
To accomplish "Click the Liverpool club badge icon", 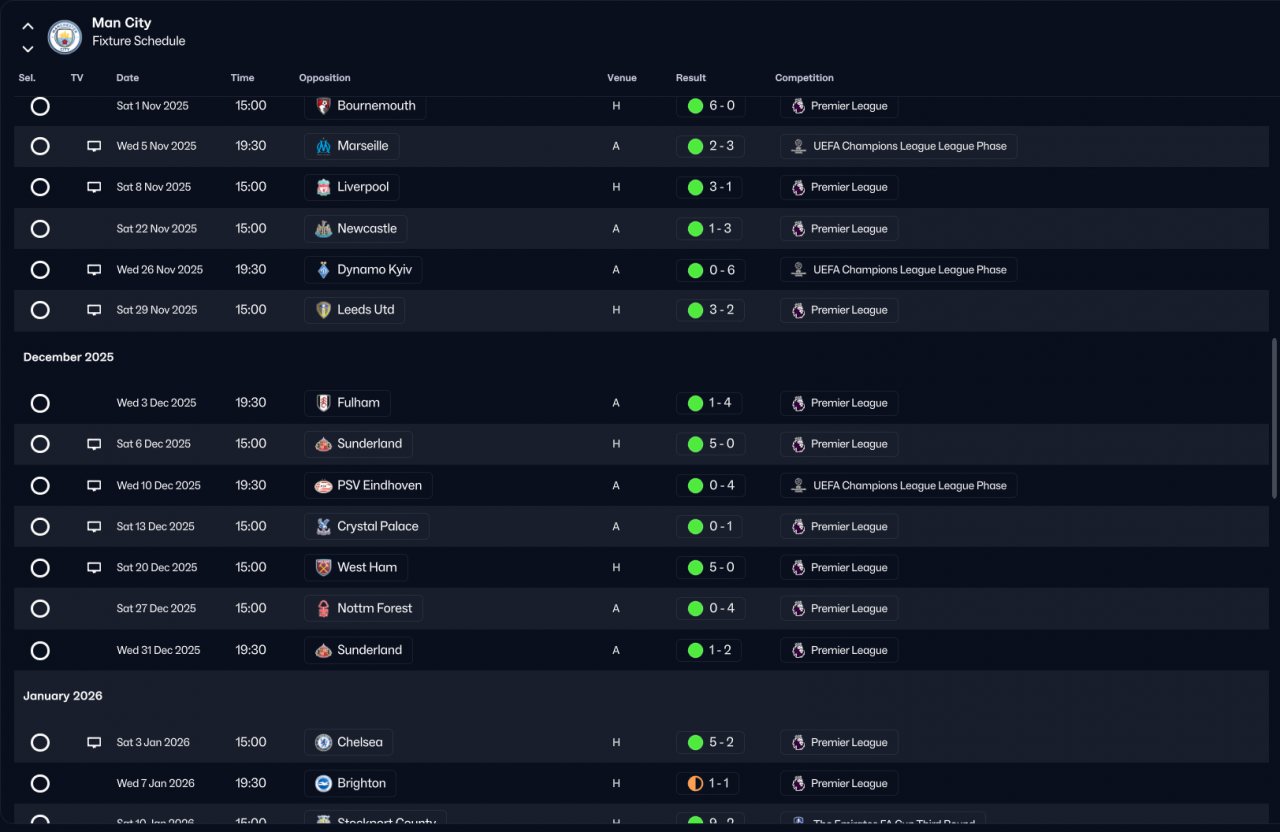I will [323, 187].
